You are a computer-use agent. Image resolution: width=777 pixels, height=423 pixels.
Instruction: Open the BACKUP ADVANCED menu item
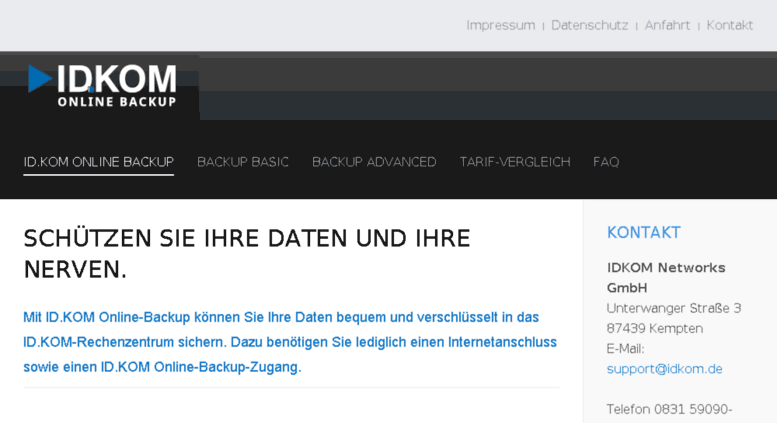tap(374, 162)
